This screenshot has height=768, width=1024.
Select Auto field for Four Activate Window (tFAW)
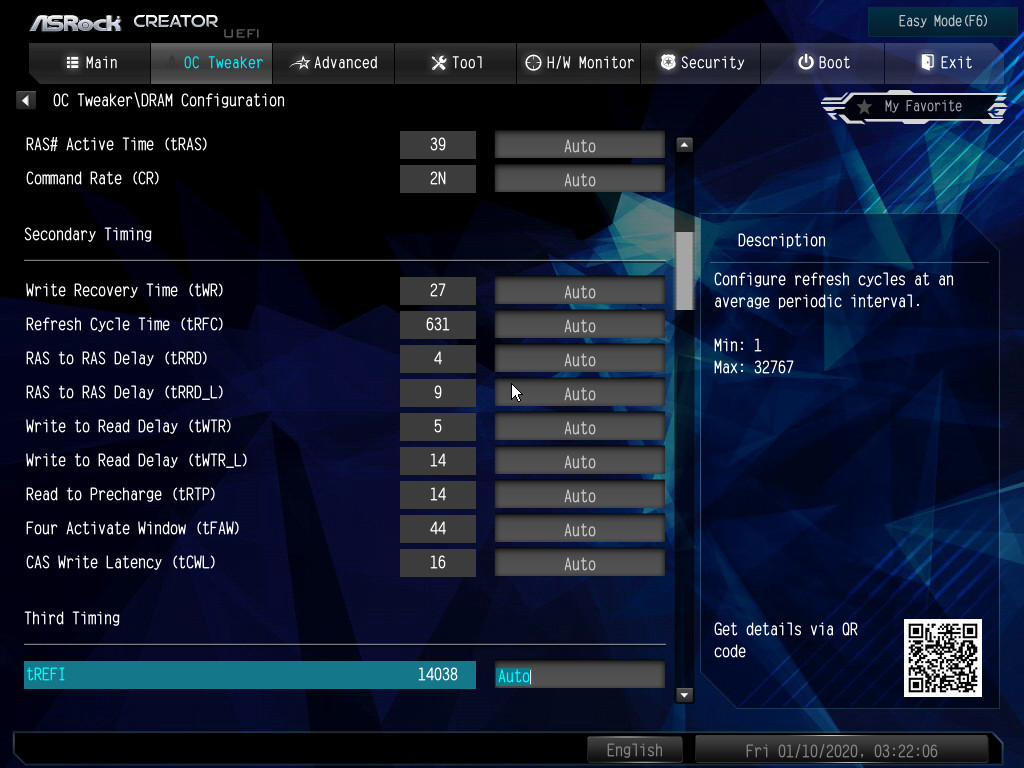pyautogui.click(x=579, y=530)
